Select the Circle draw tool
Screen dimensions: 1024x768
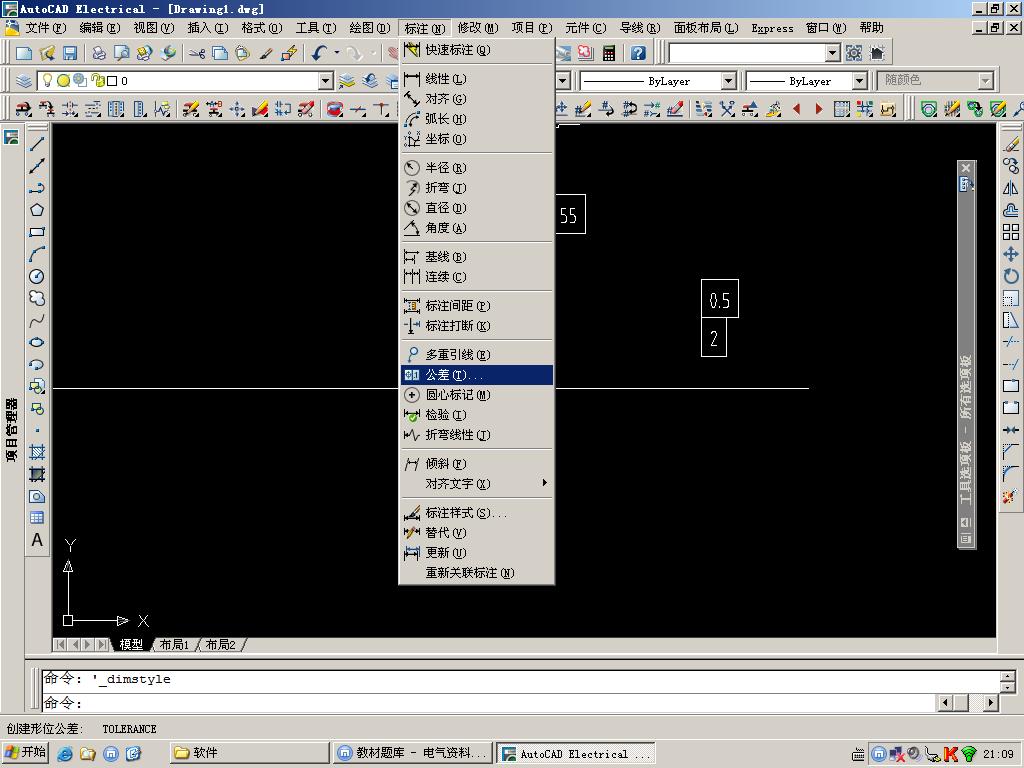coord(37,276)
